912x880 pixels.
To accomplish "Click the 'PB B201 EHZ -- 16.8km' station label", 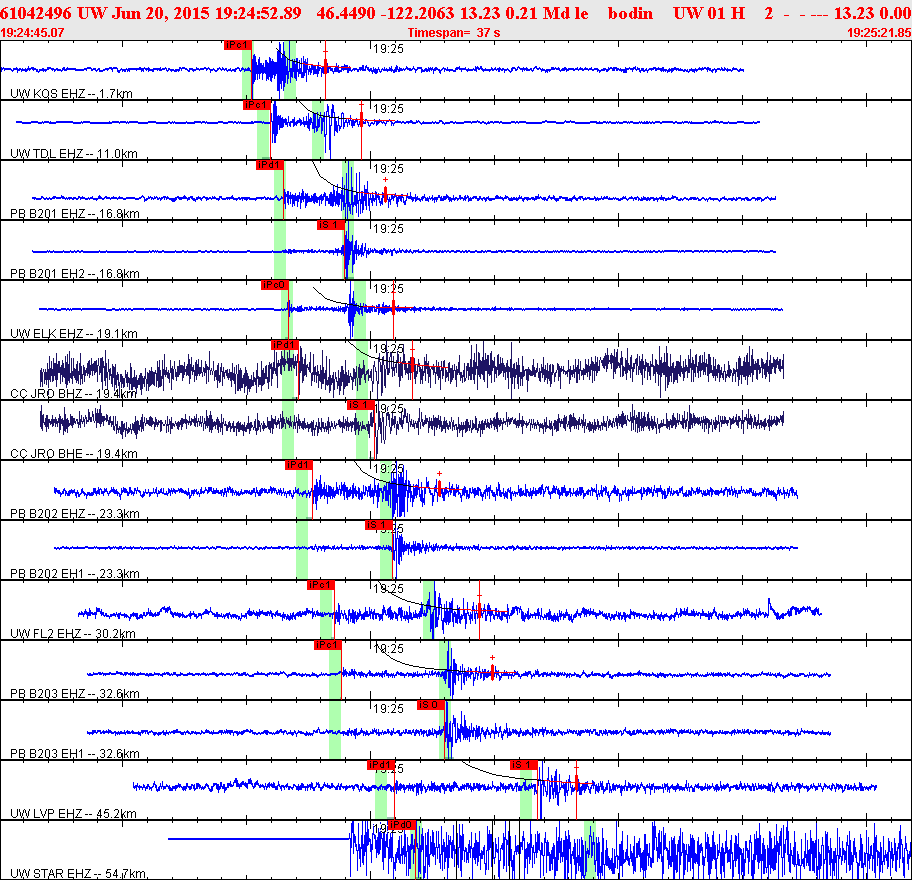I will (x=75, y=213).
